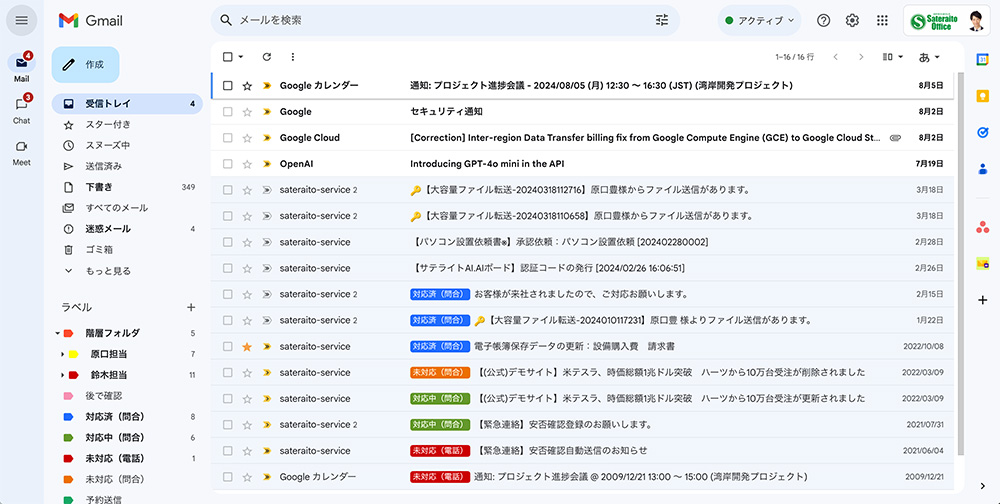Click the 作成 compose button
Image resolution: width=1000 pixels, height=504 pixels.
(85, 64)
